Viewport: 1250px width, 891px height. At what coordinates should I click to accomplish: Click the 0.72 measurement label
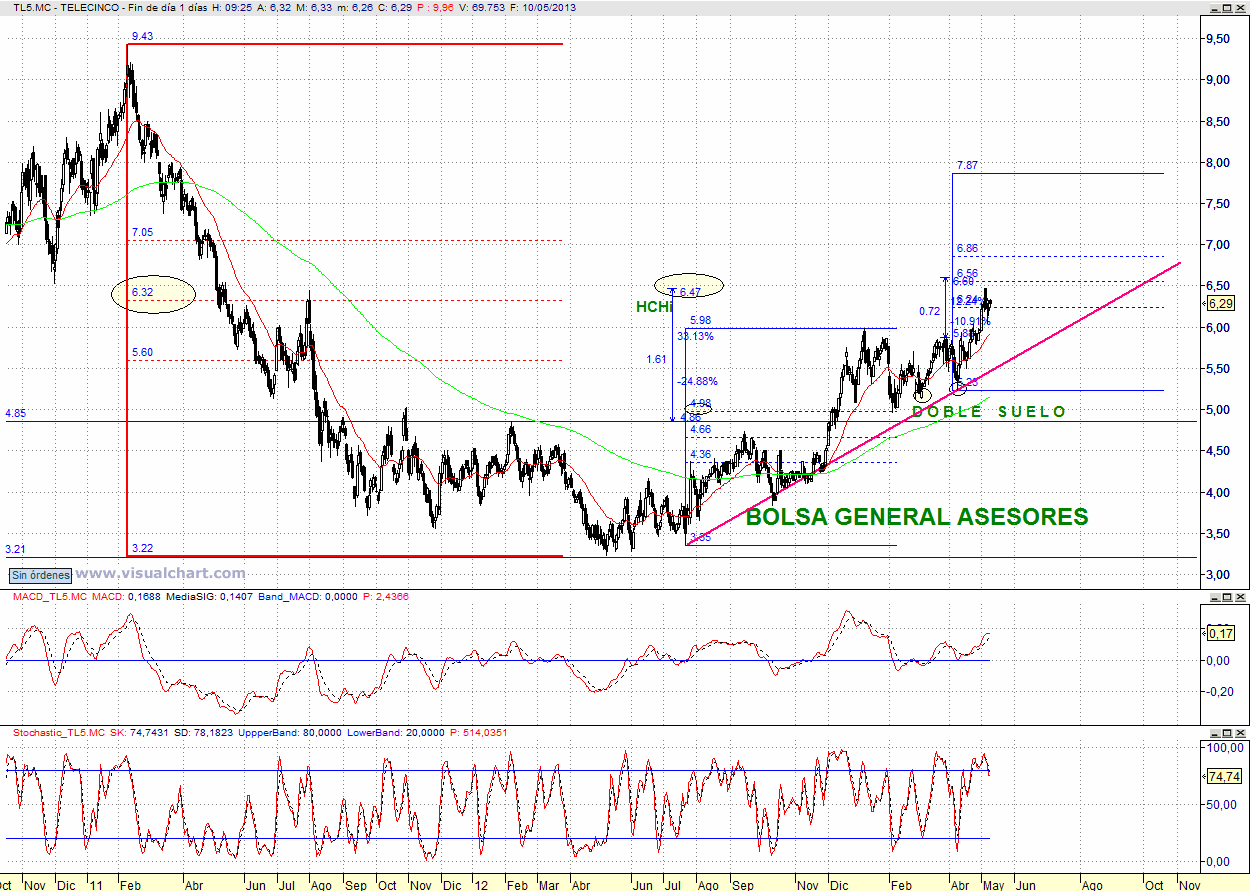[929, 312]
